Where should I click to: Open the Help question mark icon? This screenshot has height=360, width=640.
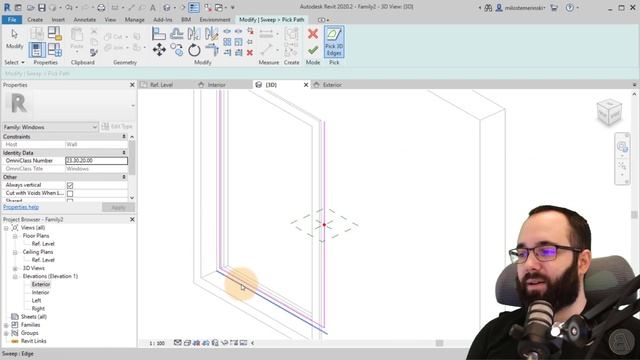click(x=570, y=7)
